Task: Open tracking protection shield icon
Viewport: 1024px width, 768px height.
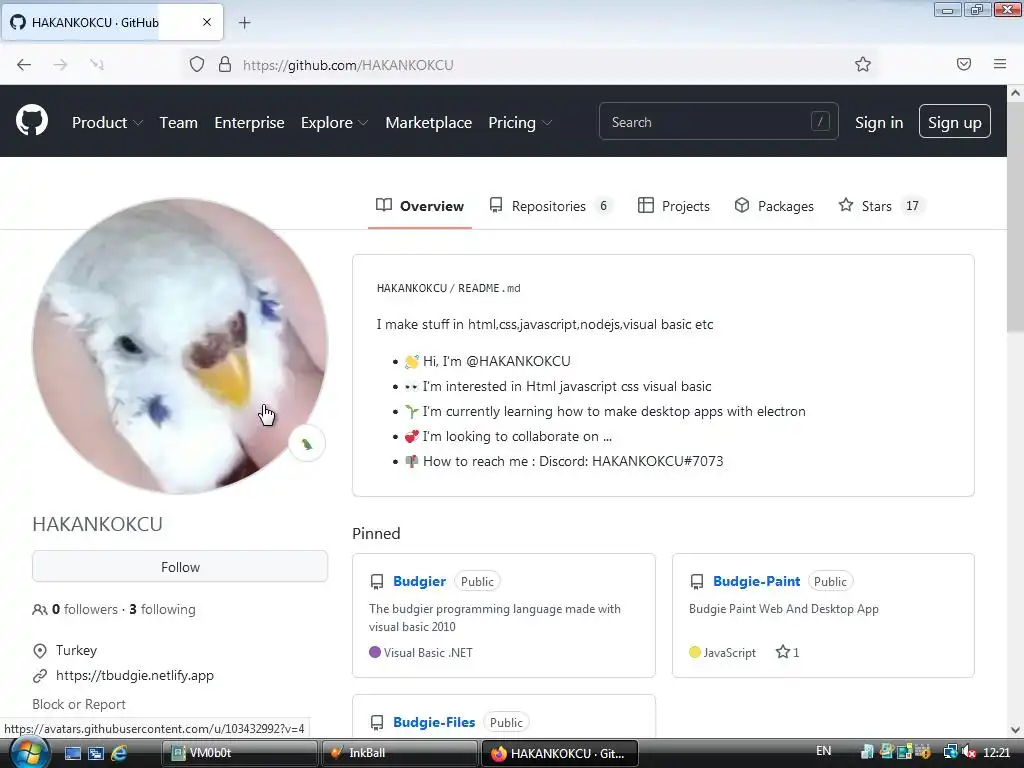Action: pyautogui.click(x=197, y=64)
